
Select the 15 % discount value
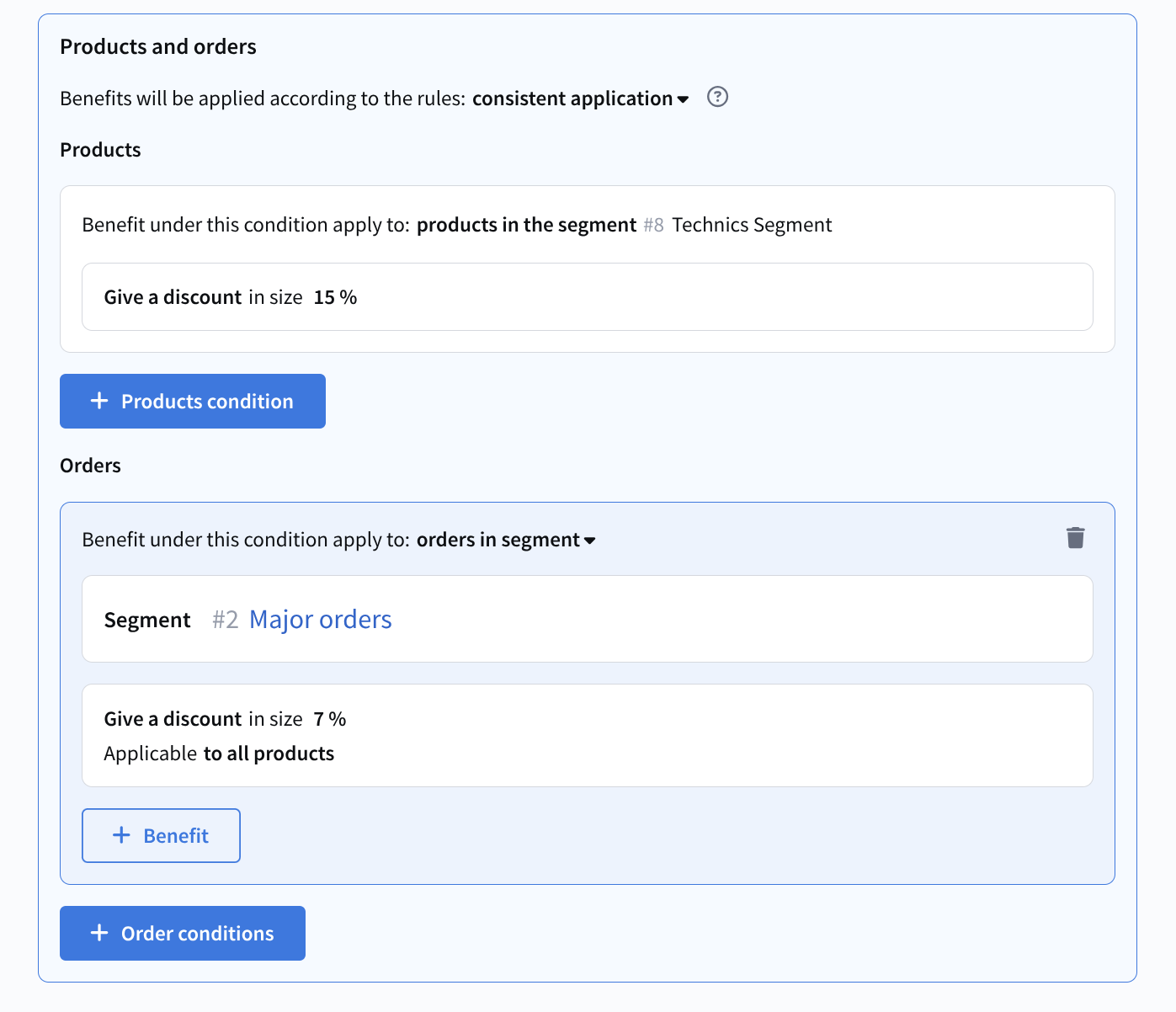tap(335, 297)
